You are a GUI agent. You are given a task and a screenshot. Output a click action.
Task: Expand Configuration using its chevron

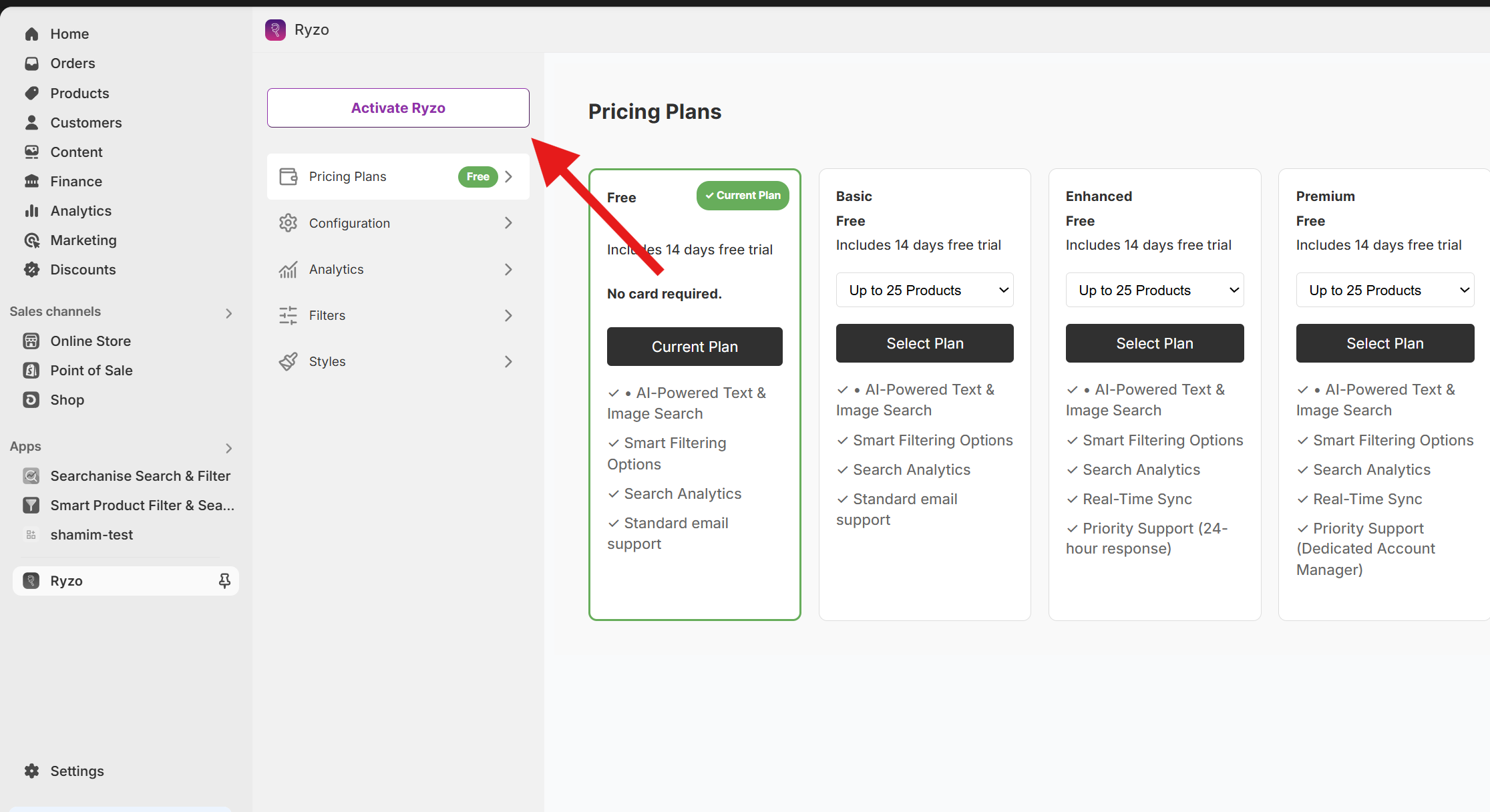coord(509,223)
